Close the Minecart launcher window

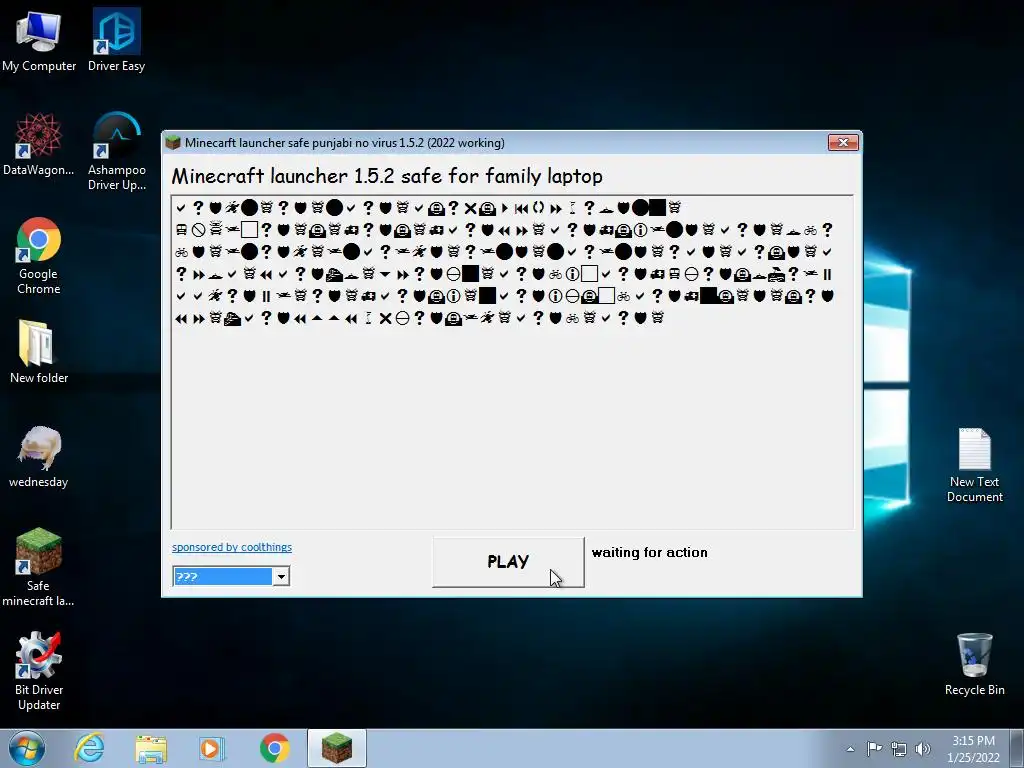(843, 142)
